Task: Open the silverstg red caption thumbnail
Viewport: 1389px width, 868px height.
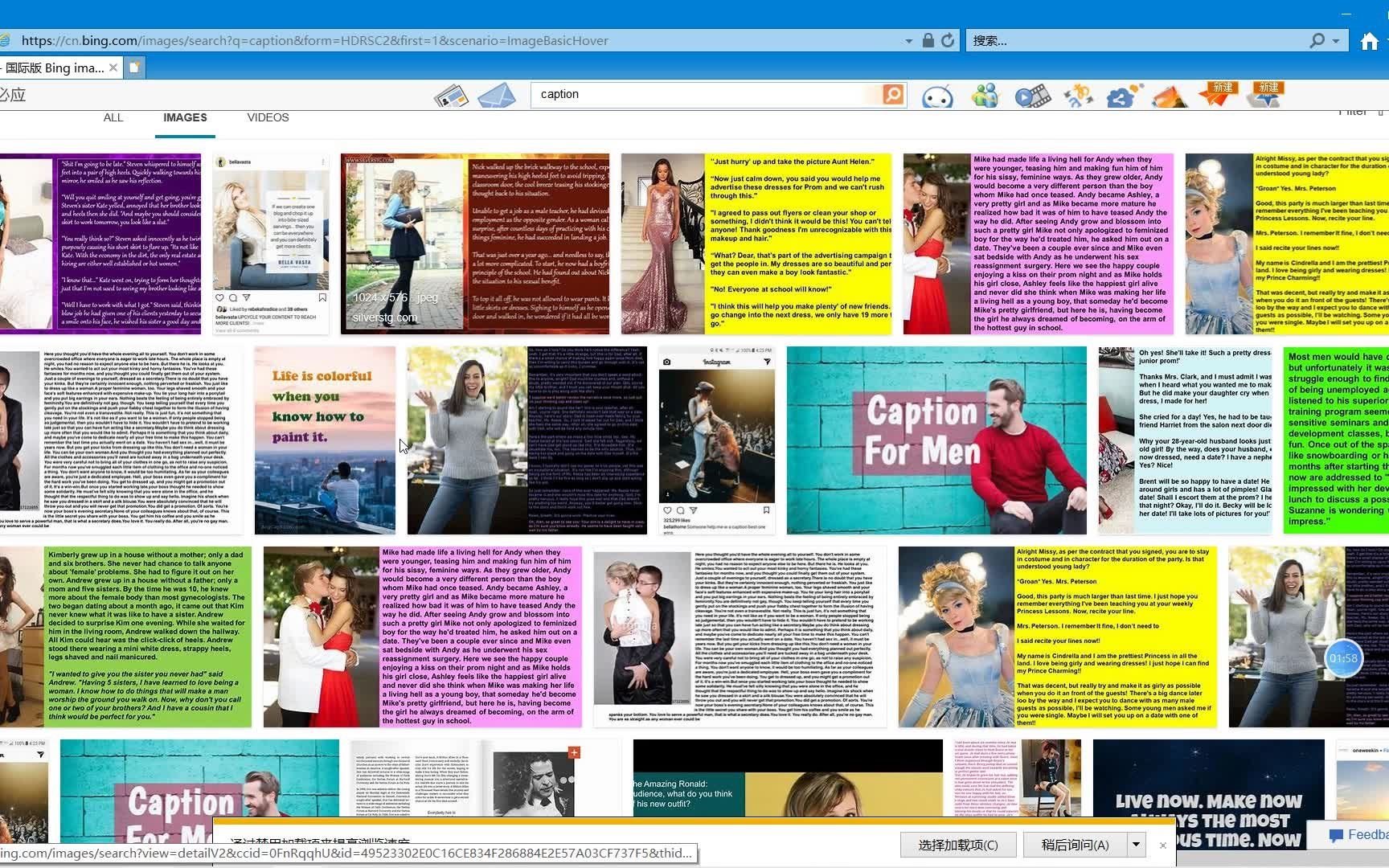Action: click(x=475, y=244)
